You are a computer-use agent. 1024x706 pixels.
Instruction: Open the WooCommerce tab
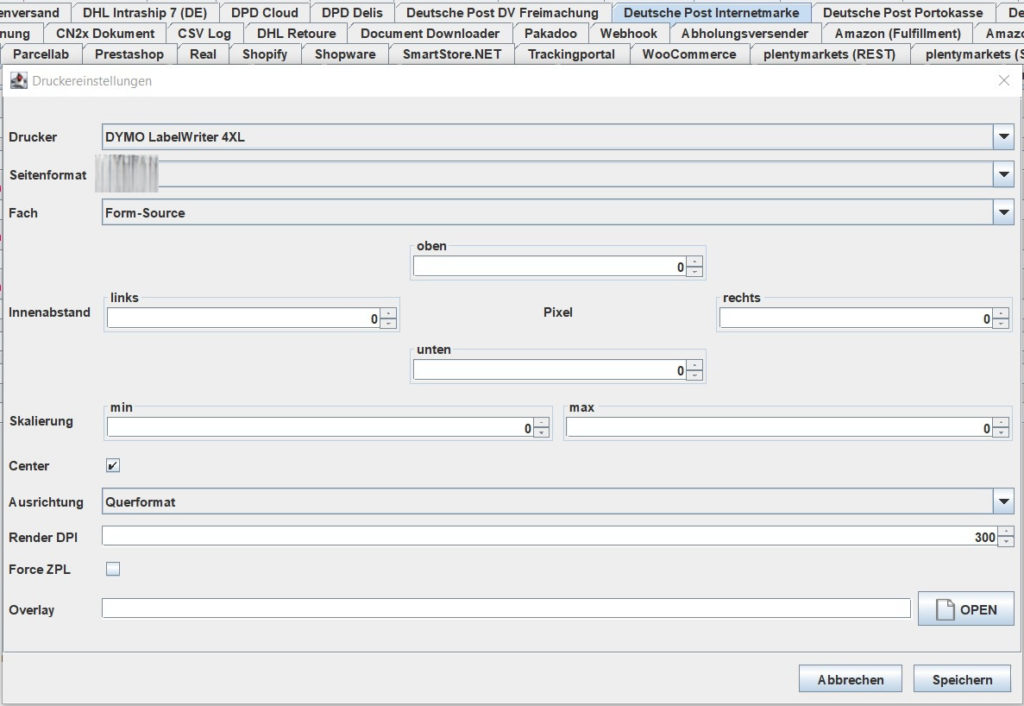pyautogui.click(x=689, y=54)
